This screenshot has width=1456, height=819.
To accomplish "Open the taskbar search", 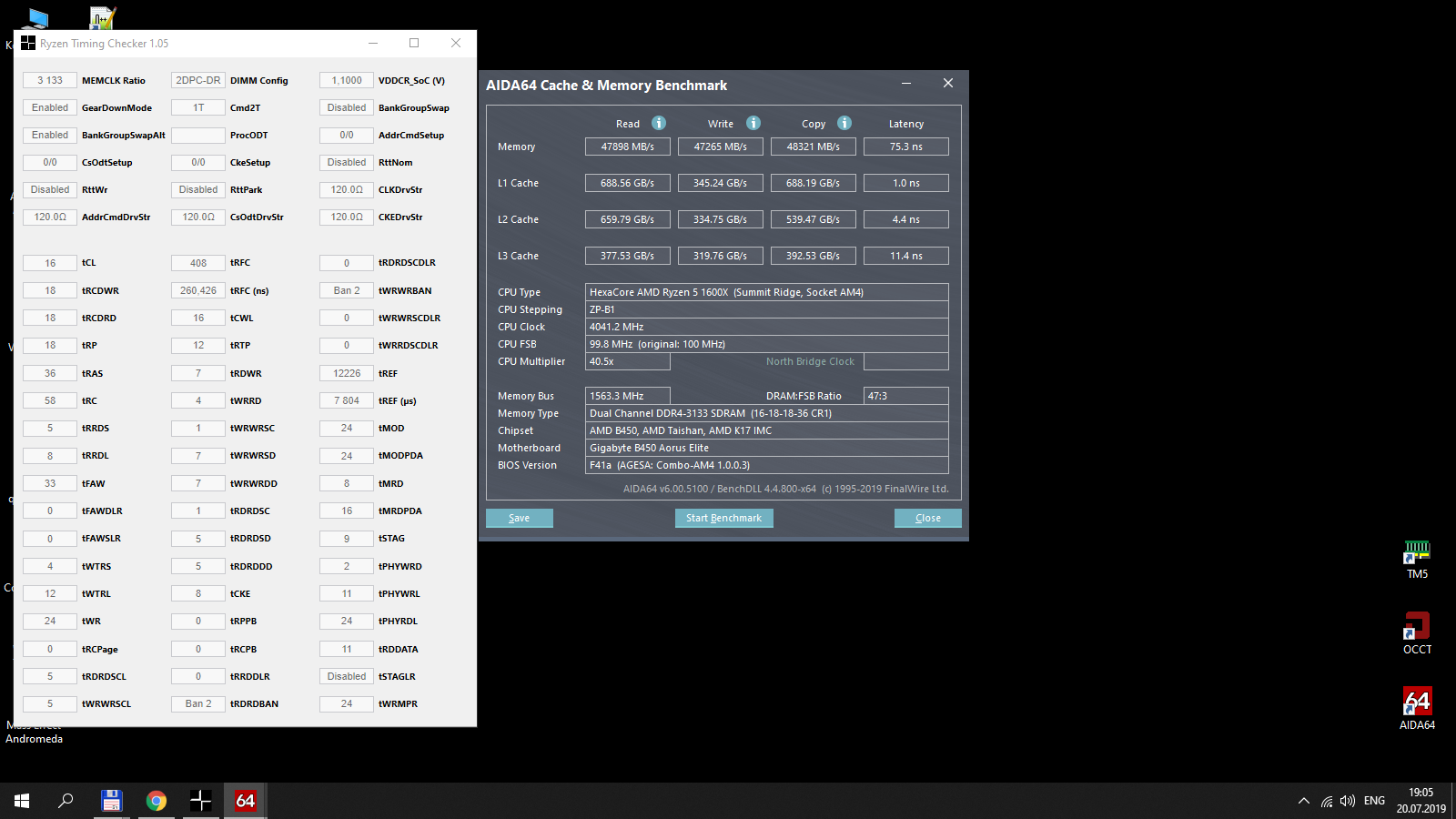I will 66,801.
